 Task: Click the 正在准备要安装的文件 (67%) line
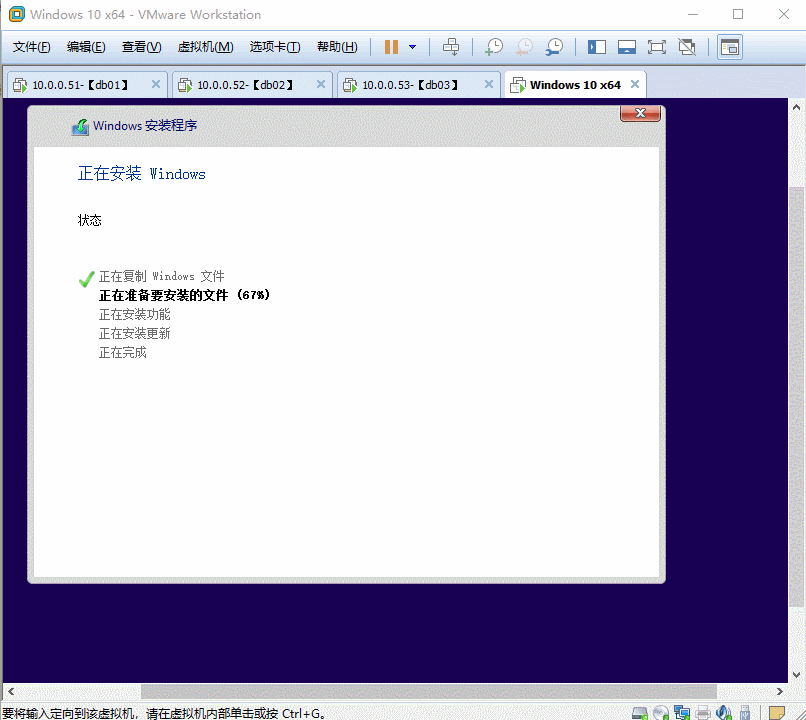coord(184,296)
